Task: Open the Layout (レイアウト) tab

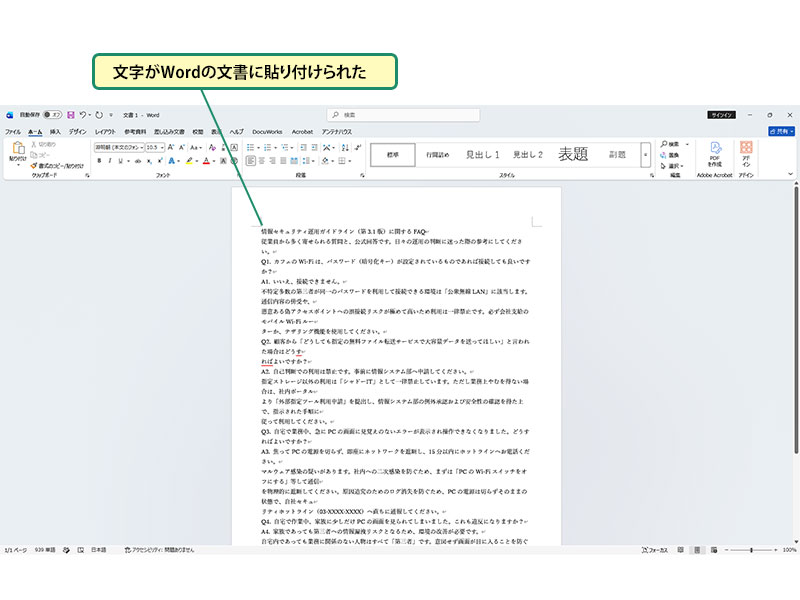Action: (105, 132)
